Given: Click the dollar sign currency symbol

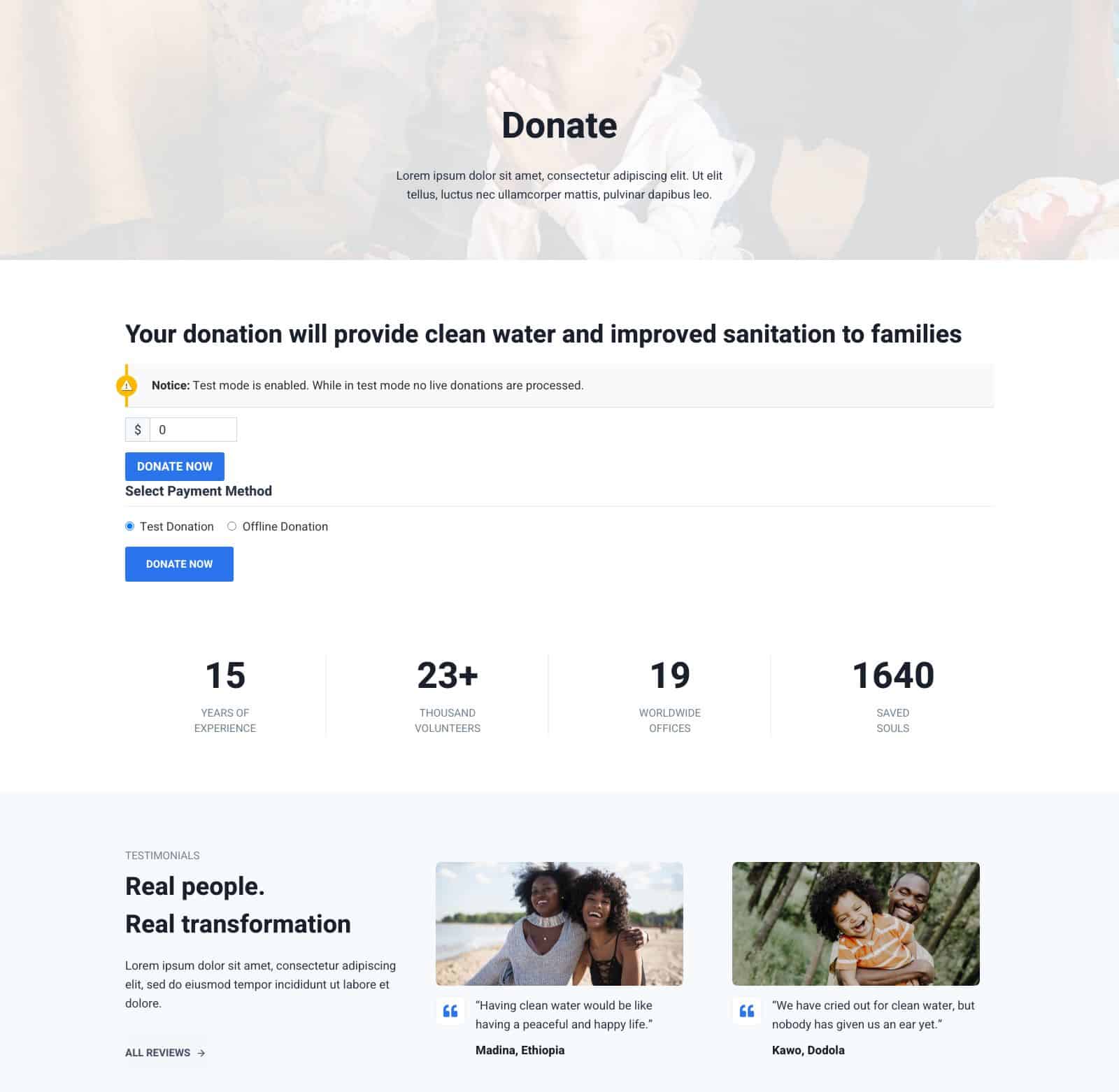Looking at the screenshot, I should (138, 430).
